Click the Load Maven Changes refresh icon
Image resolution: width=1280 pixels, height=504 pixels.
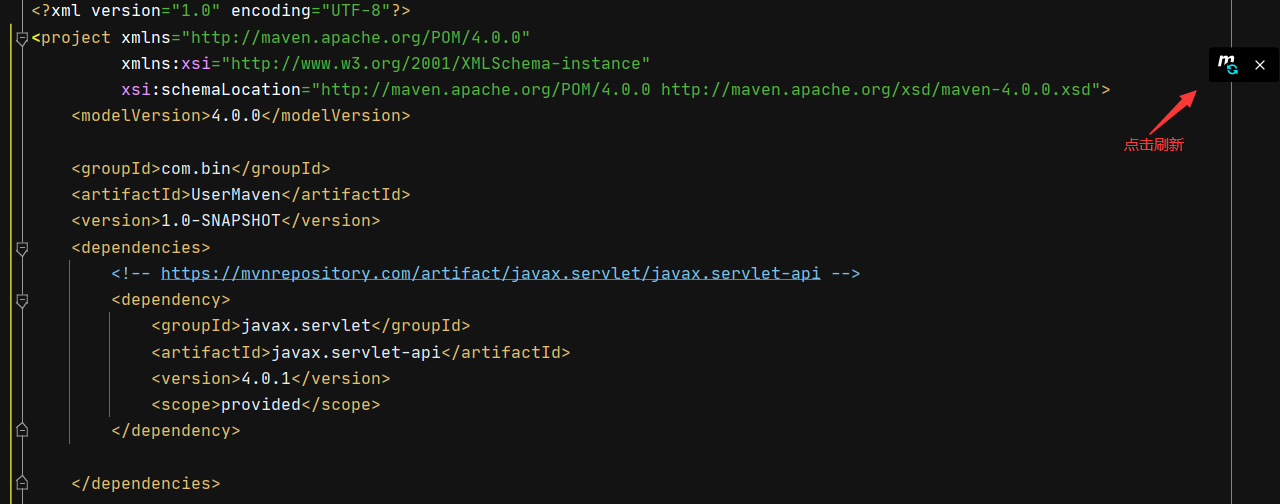click(x=1227, y=65)
